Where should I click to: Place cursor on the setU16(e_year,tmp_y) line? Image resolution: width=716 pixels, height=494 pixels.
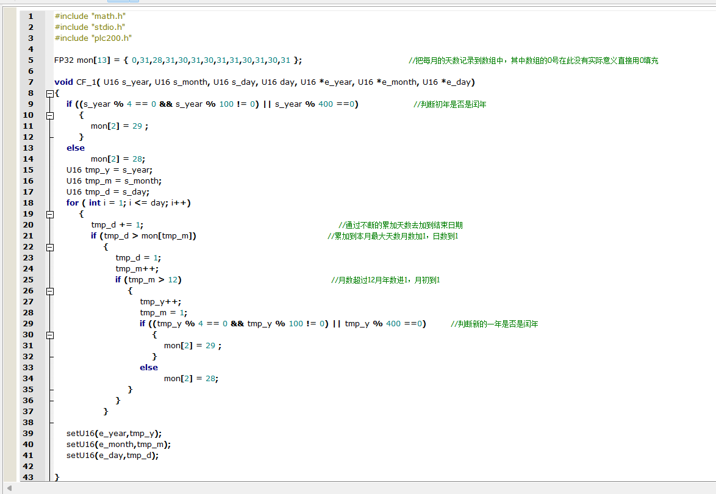click(x=114, y=433)
